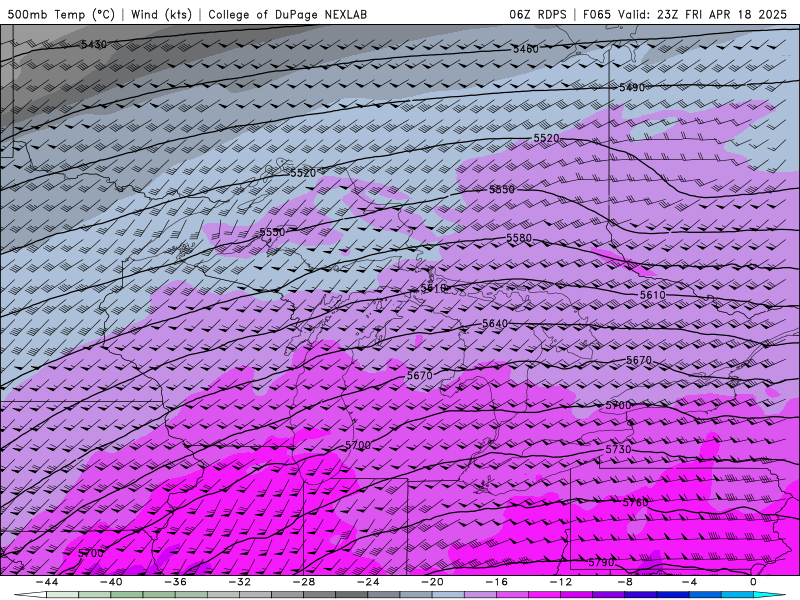This screenshot has height=600, width=800.
Task: Click the 5580 height contour label
Action: (519, 238)
